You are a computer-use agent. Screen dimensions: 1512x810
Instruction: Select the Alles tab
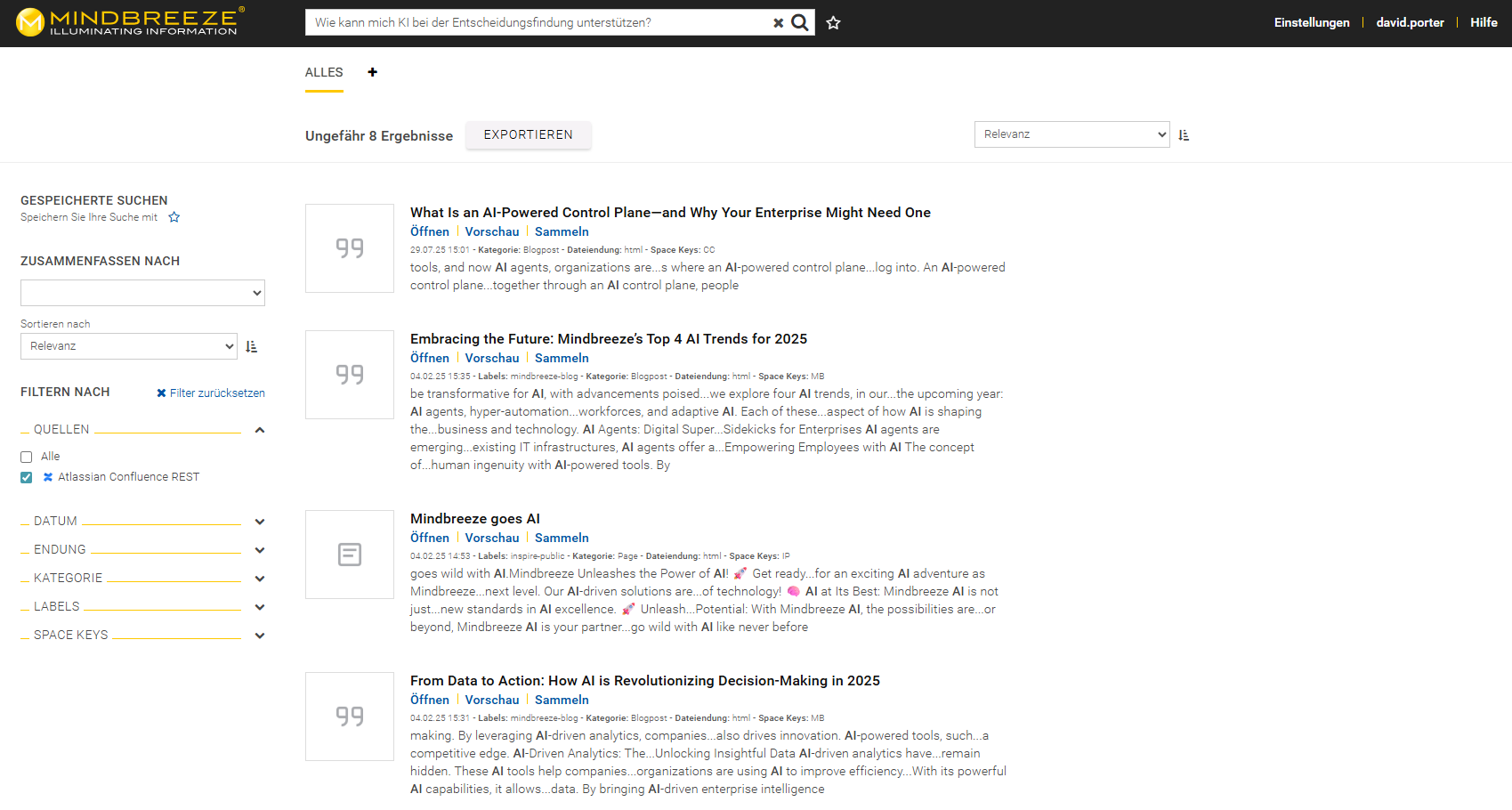click(x=324, y=73)
